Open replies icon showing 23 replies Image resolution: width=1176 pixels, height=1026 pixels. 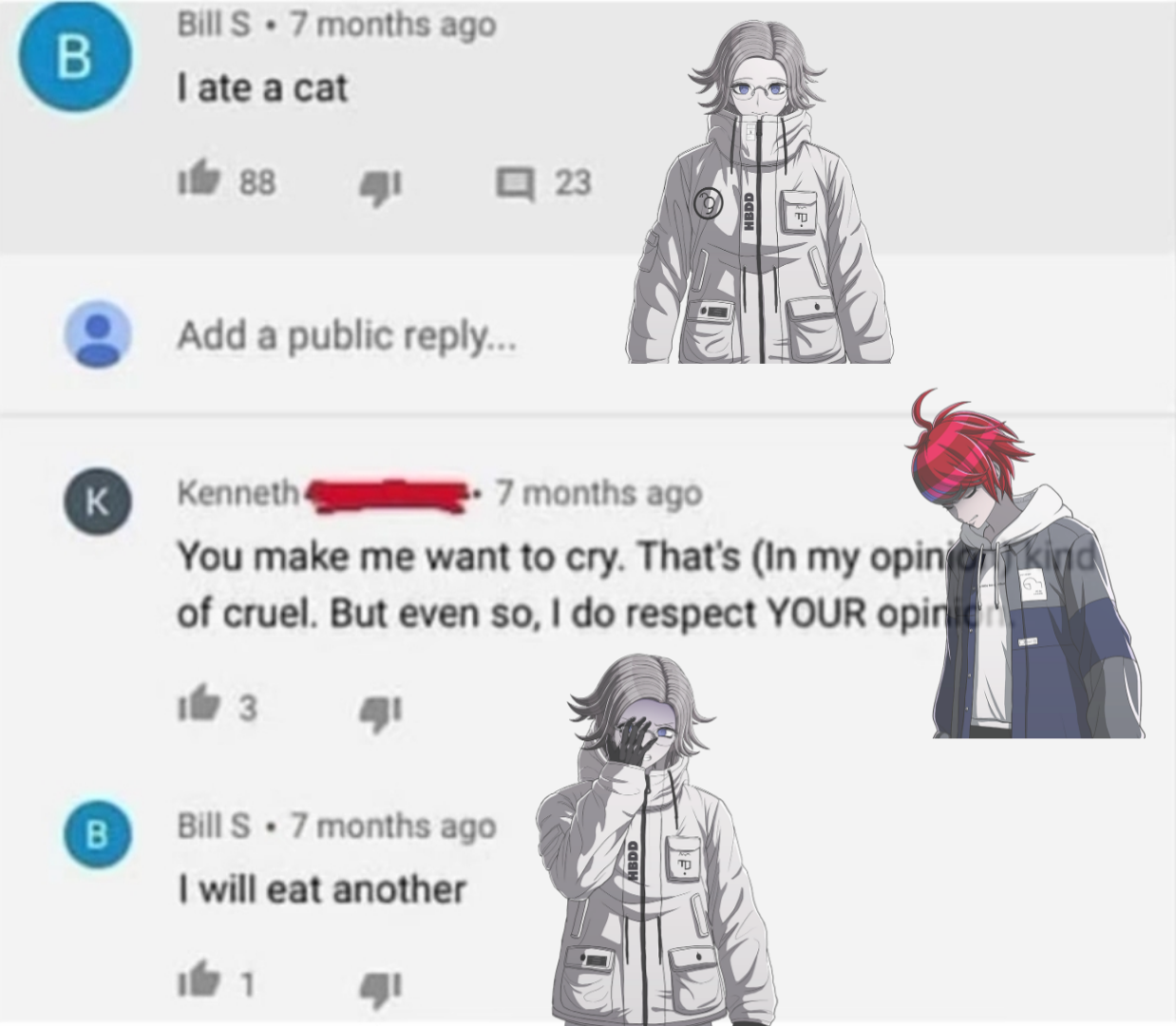[x=515, y=182]
